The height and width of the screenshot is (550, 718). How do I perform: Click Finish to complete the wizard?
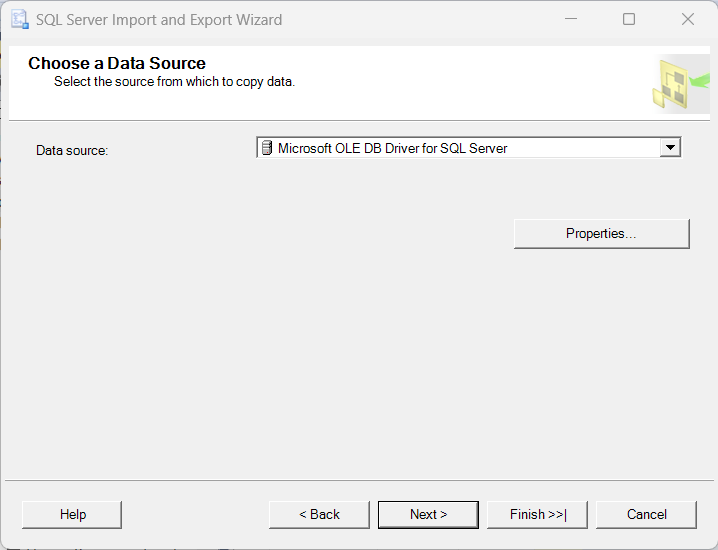(x=537, y=514)
